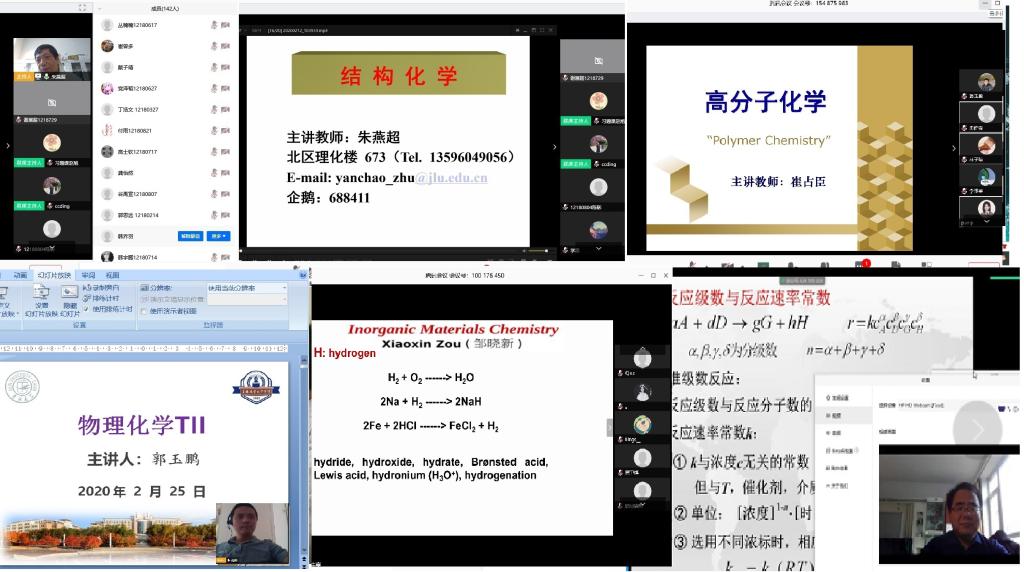Click the 排练计时 icon in the ribbon
This screenshot has height=572, width=1024.
(x=86, y=298)
